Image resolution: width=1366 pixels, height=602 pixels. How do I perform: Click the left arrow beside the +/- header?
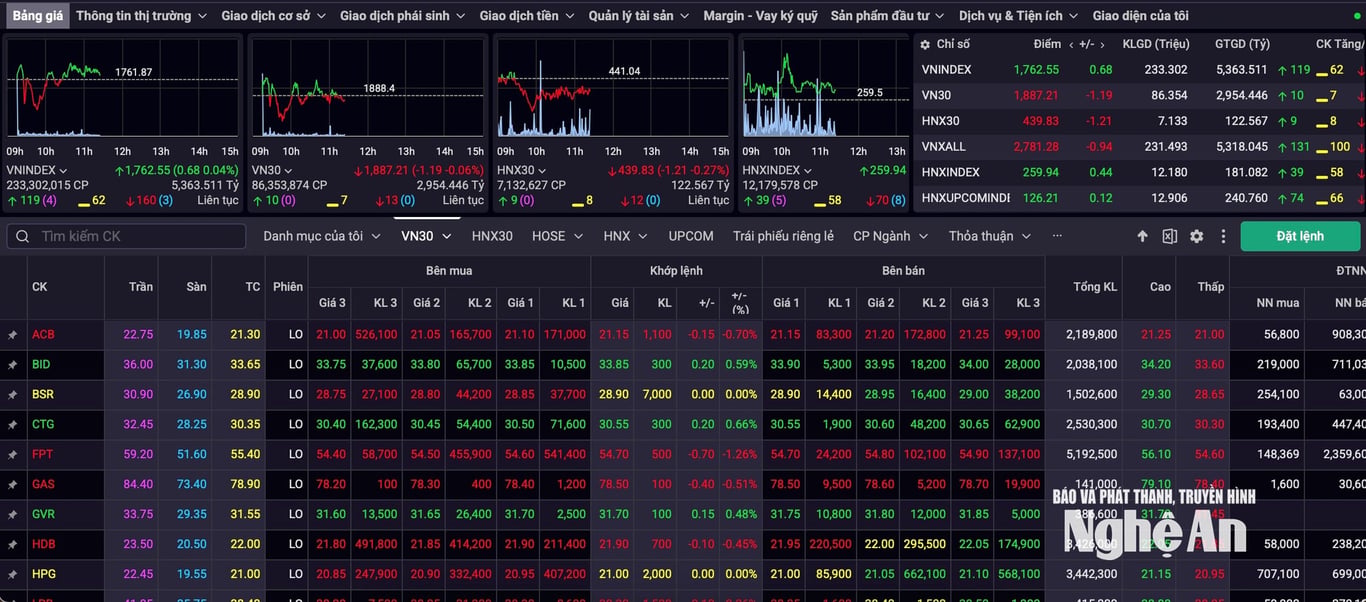click(1071, 44)
